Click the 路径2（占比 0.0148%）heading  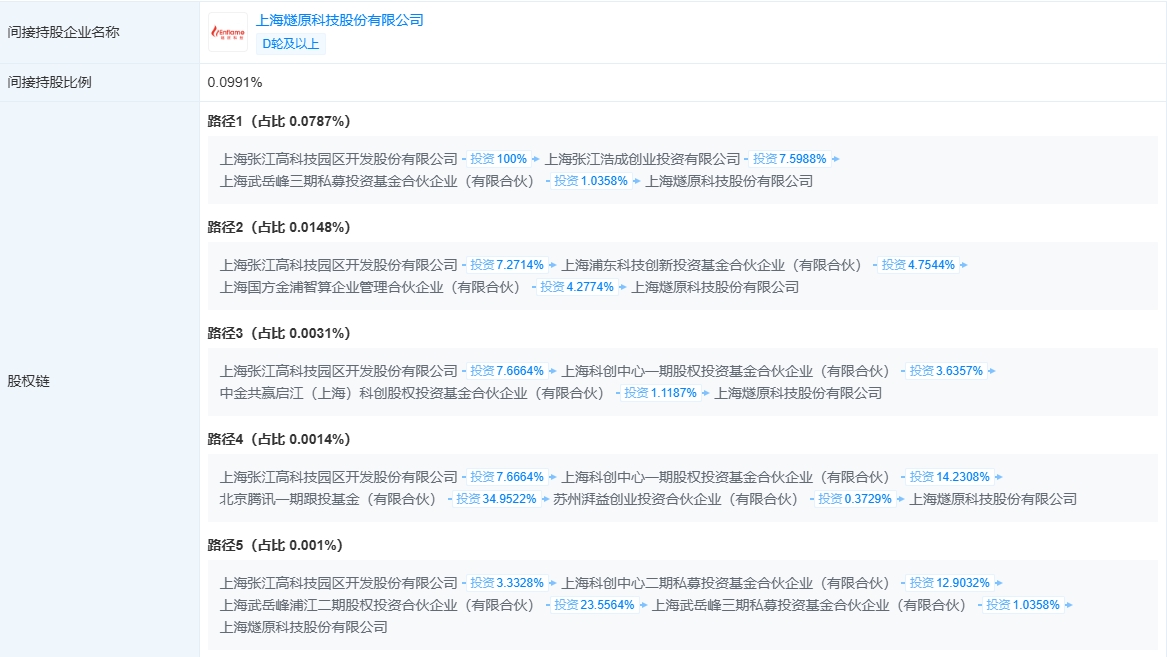pyautogui.click(x=279, y=228)
